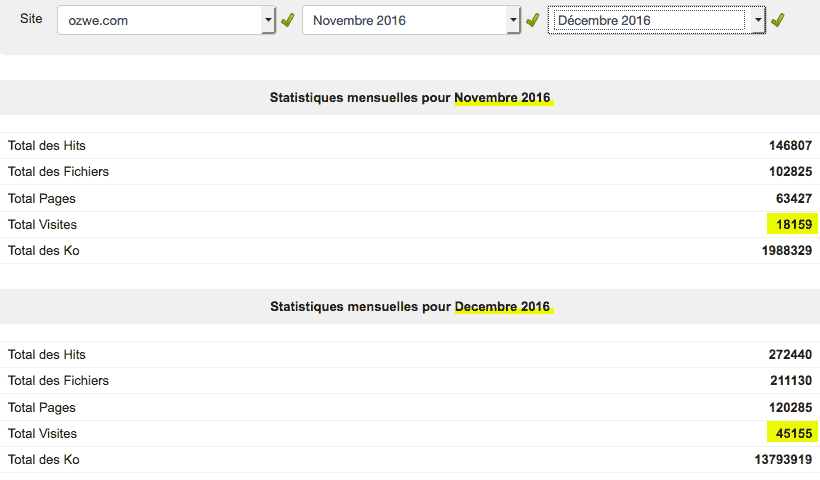Viewport: 820px width, 480px height.
Task: Select highlighted Total Visites value 45155
Action: (793, 433)
